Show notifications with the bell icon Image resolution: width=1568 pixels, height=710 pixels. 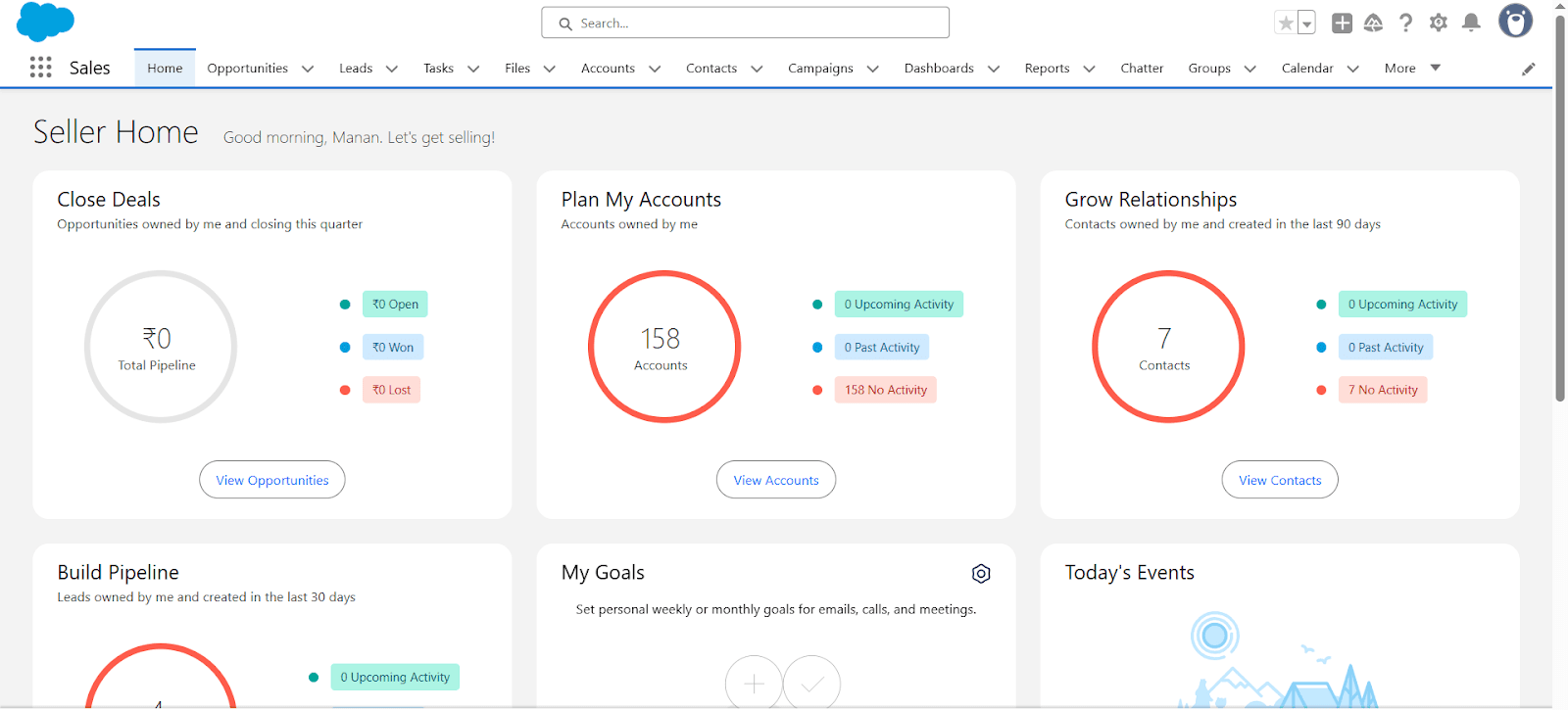(1471, 23)
